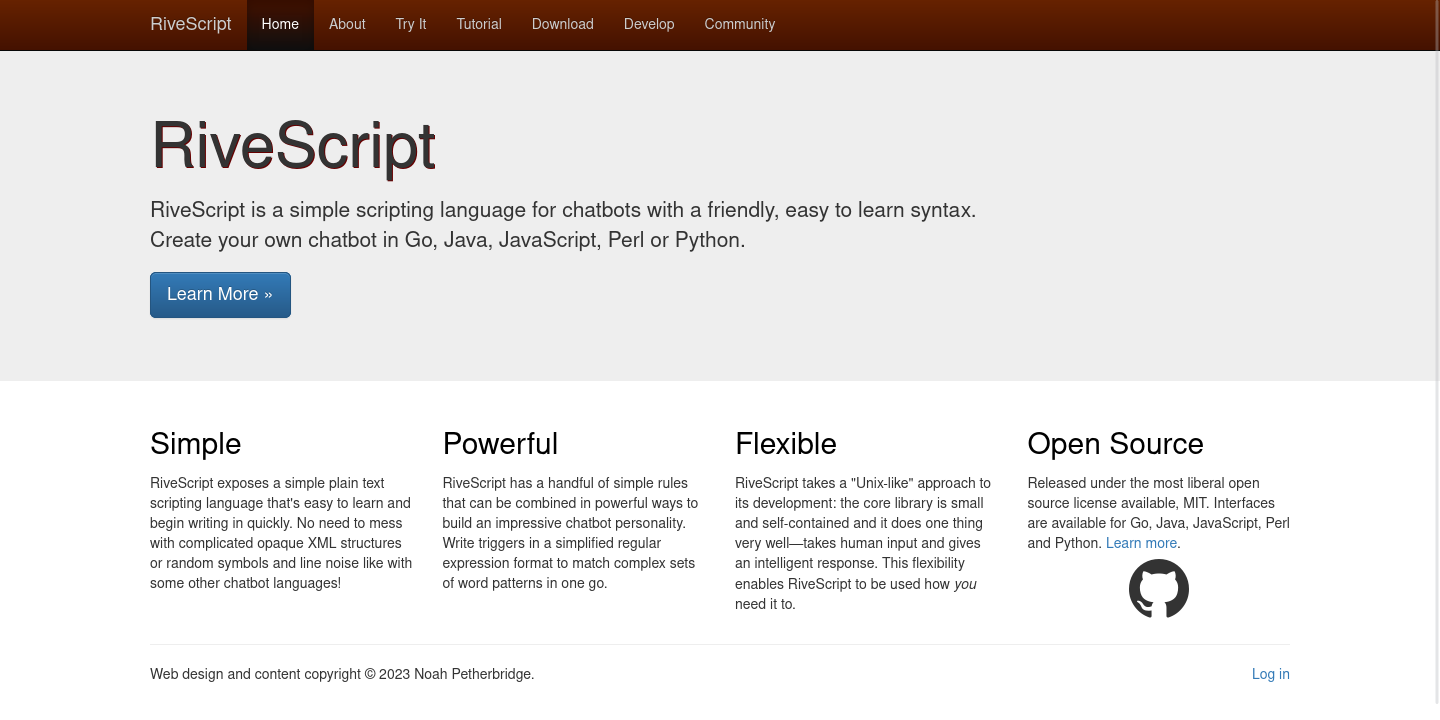
Task: Visit the Community page
Action: (740, 24)
